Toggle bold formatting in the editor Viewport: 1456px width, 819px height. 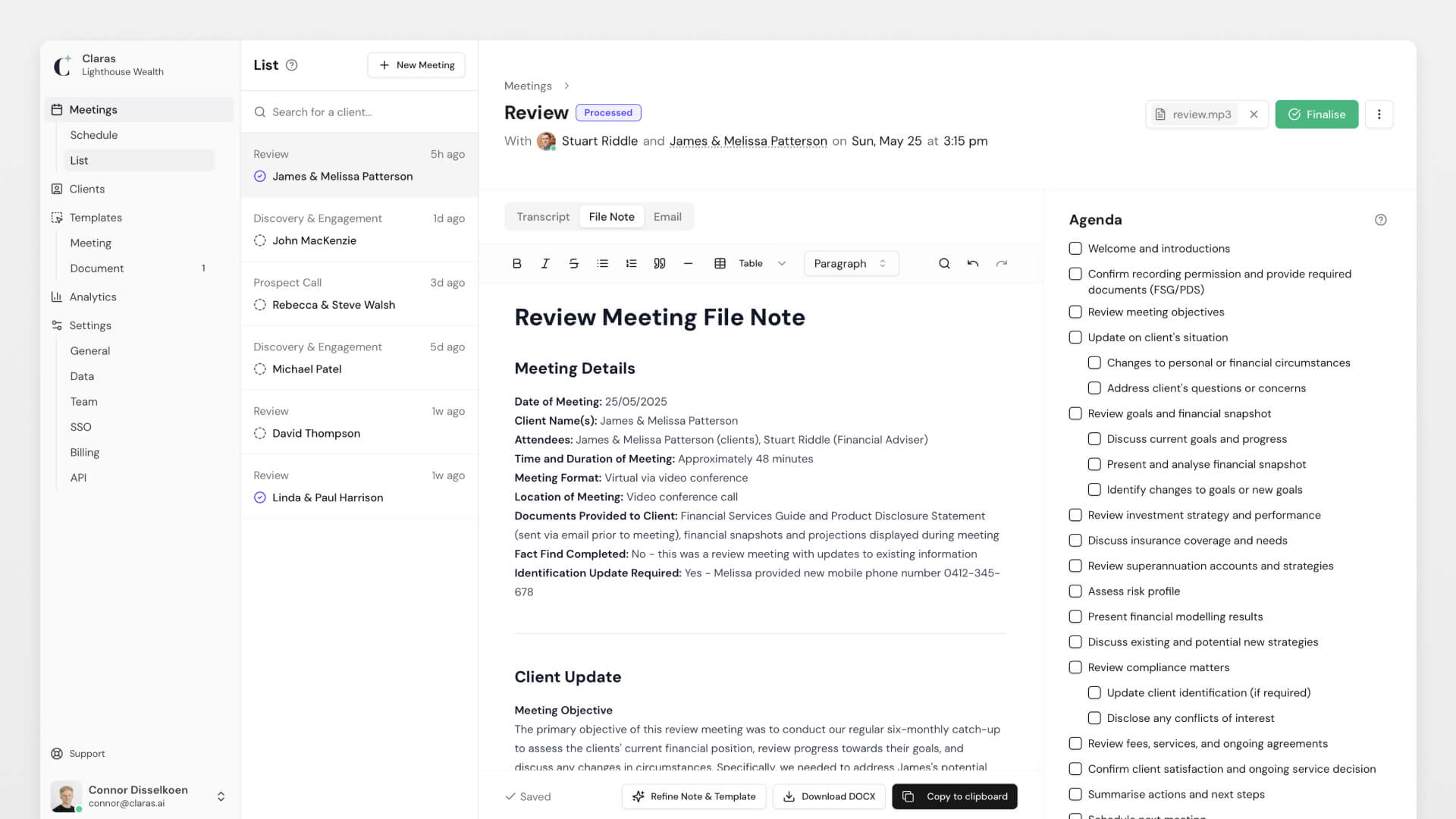click(x=516, y=263)
